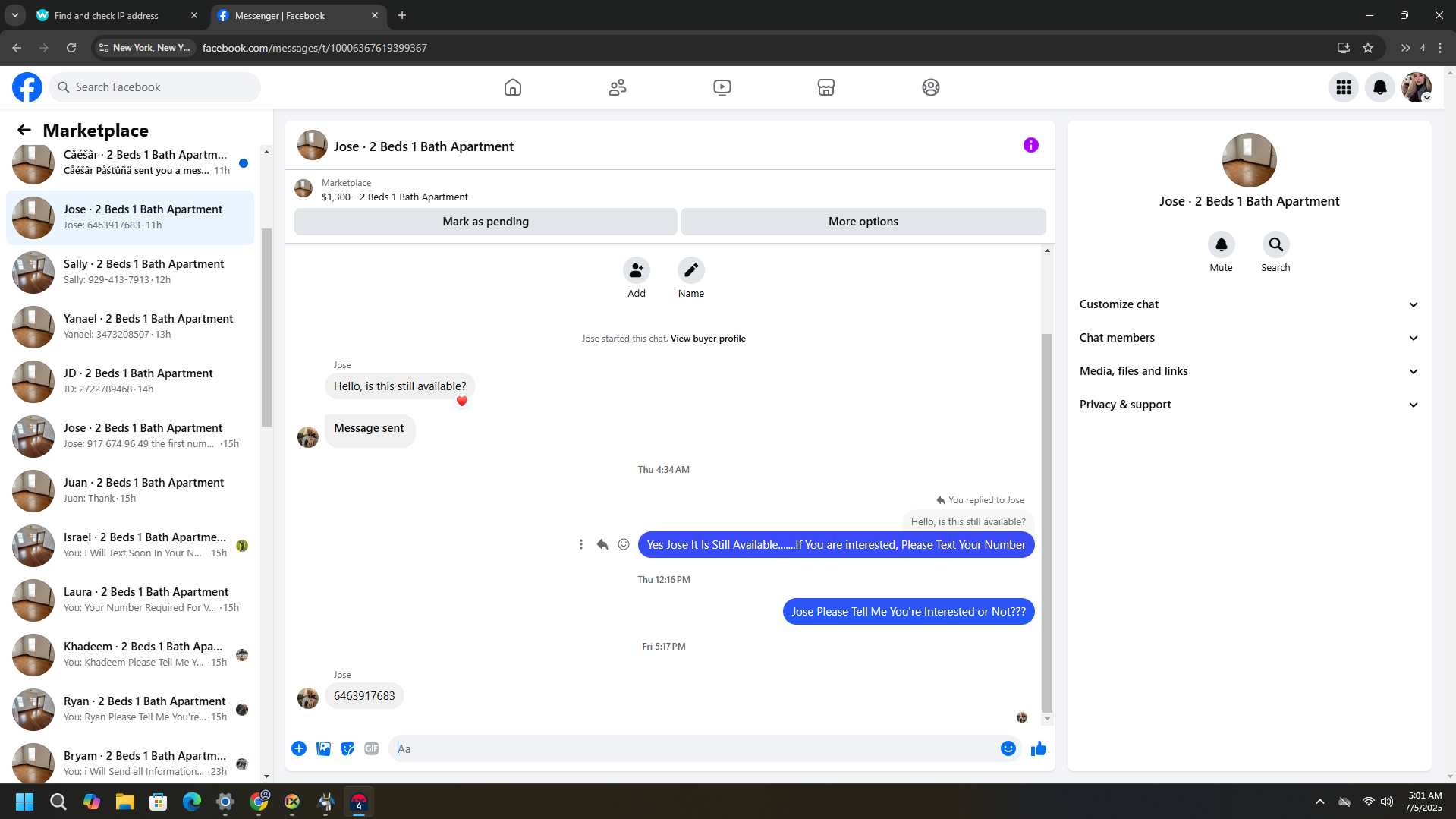This screenshot has height=819, width=1456.
Task: Open the Watch video icon
Action: (722, 87)
